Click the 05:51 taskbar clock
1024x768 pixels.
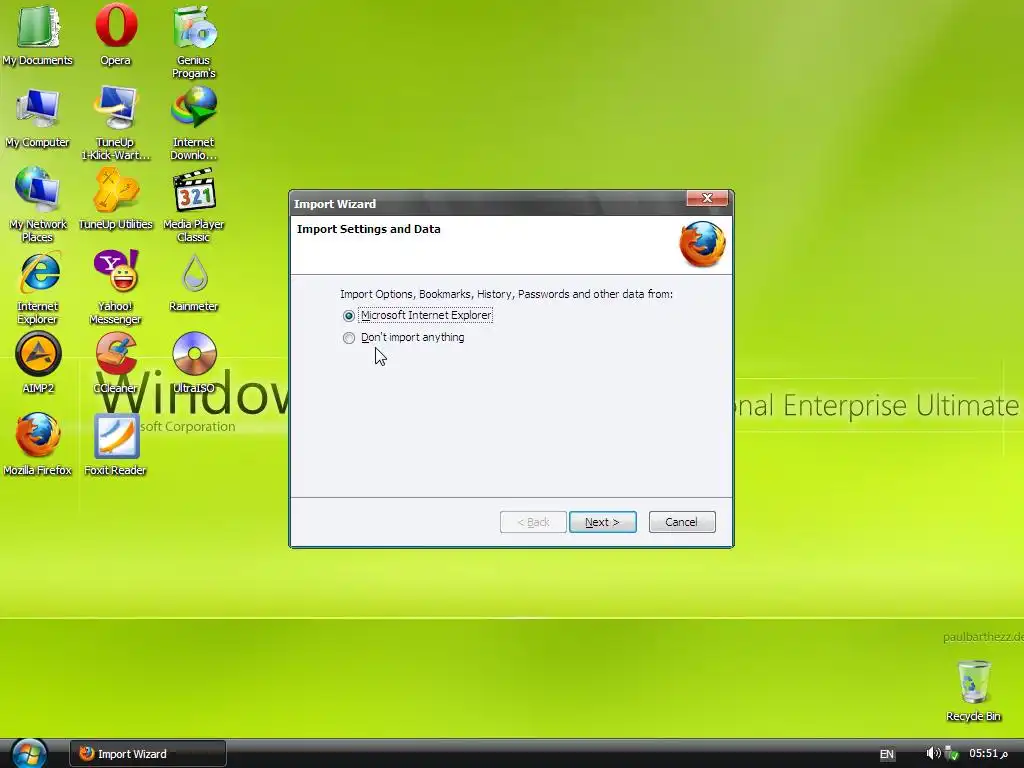pos(987,754)
